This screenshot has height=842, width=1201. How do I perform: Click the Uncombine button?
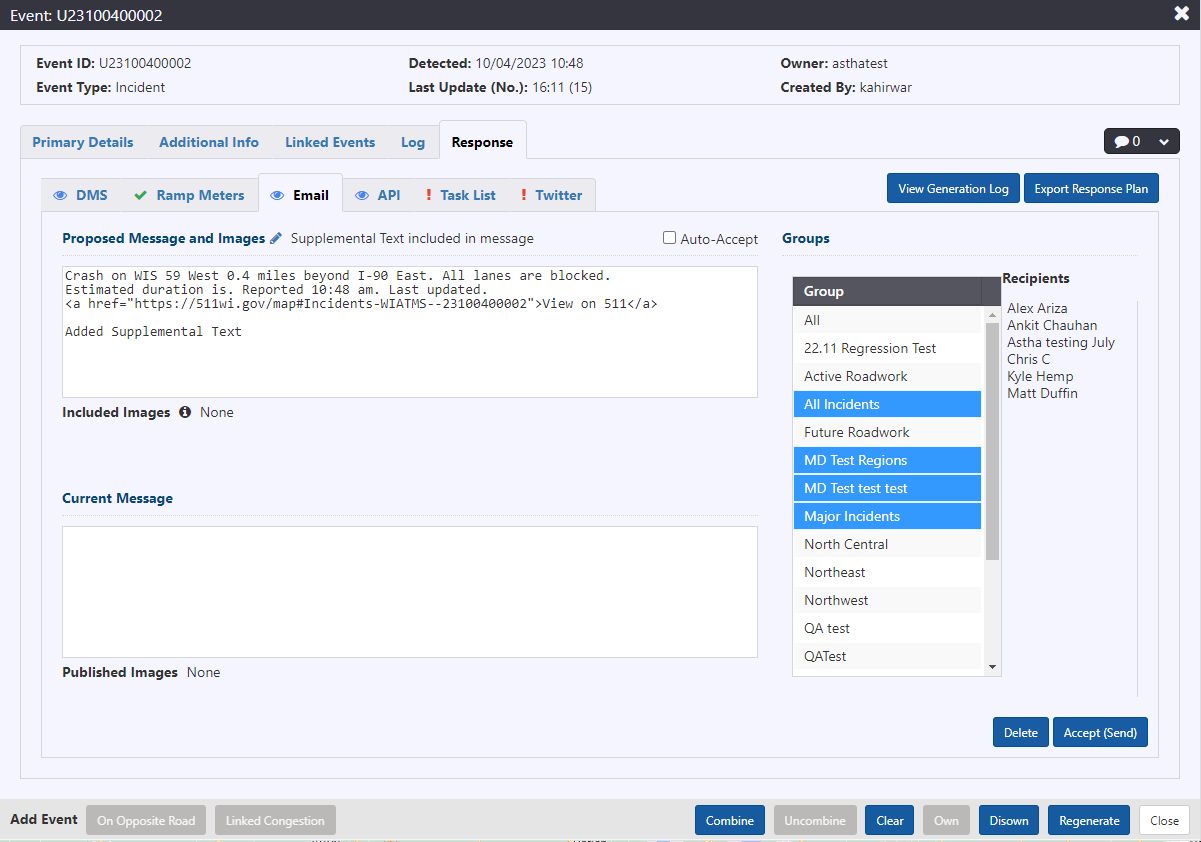815,820
